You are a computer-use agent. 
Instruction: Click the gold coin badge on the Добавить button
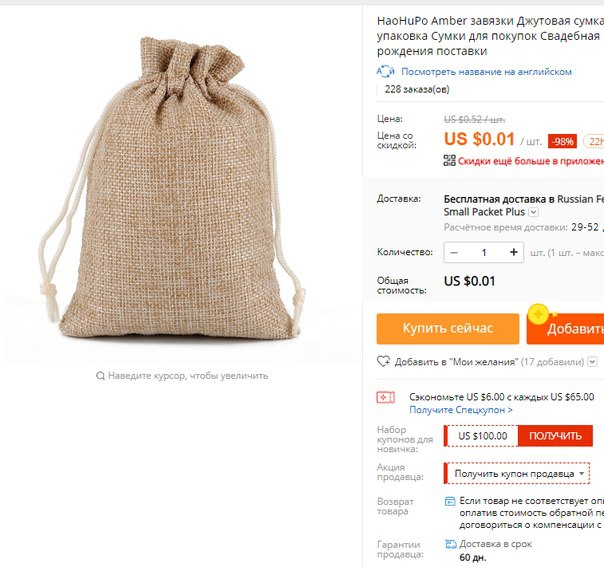point(539,314)
